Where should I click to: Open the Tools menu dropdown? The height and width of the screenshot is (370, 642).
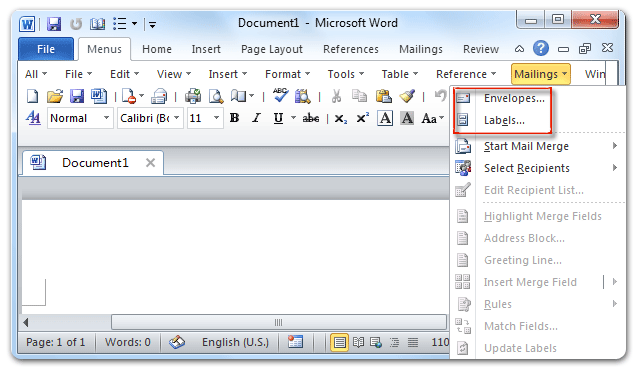[x=346, y=74]
